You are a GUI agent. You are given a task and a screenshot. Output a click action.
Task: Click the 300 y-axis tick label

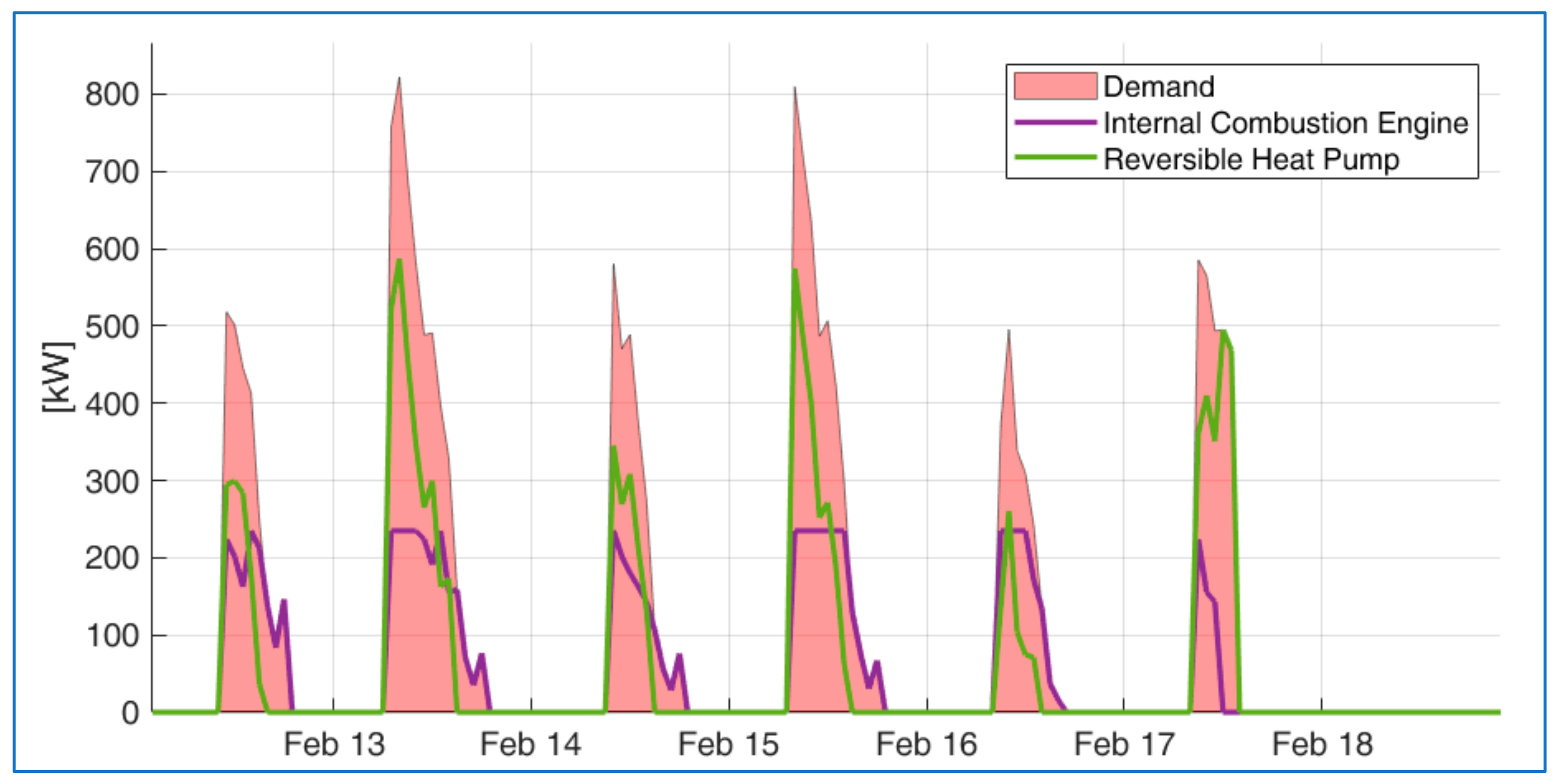pyautogui.click(x=112, y=482)
